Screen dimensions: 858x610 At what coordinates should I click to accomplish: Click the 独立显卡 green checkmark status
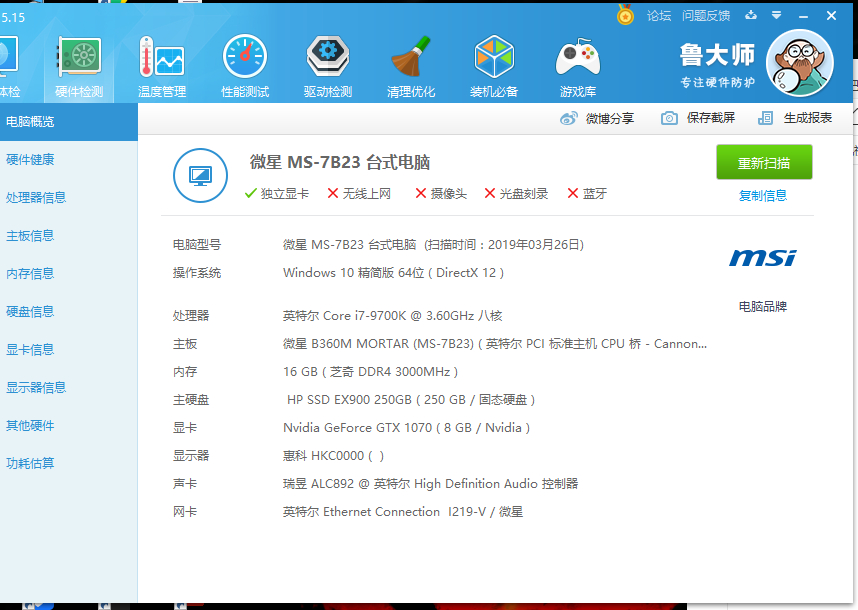point(277,194)
